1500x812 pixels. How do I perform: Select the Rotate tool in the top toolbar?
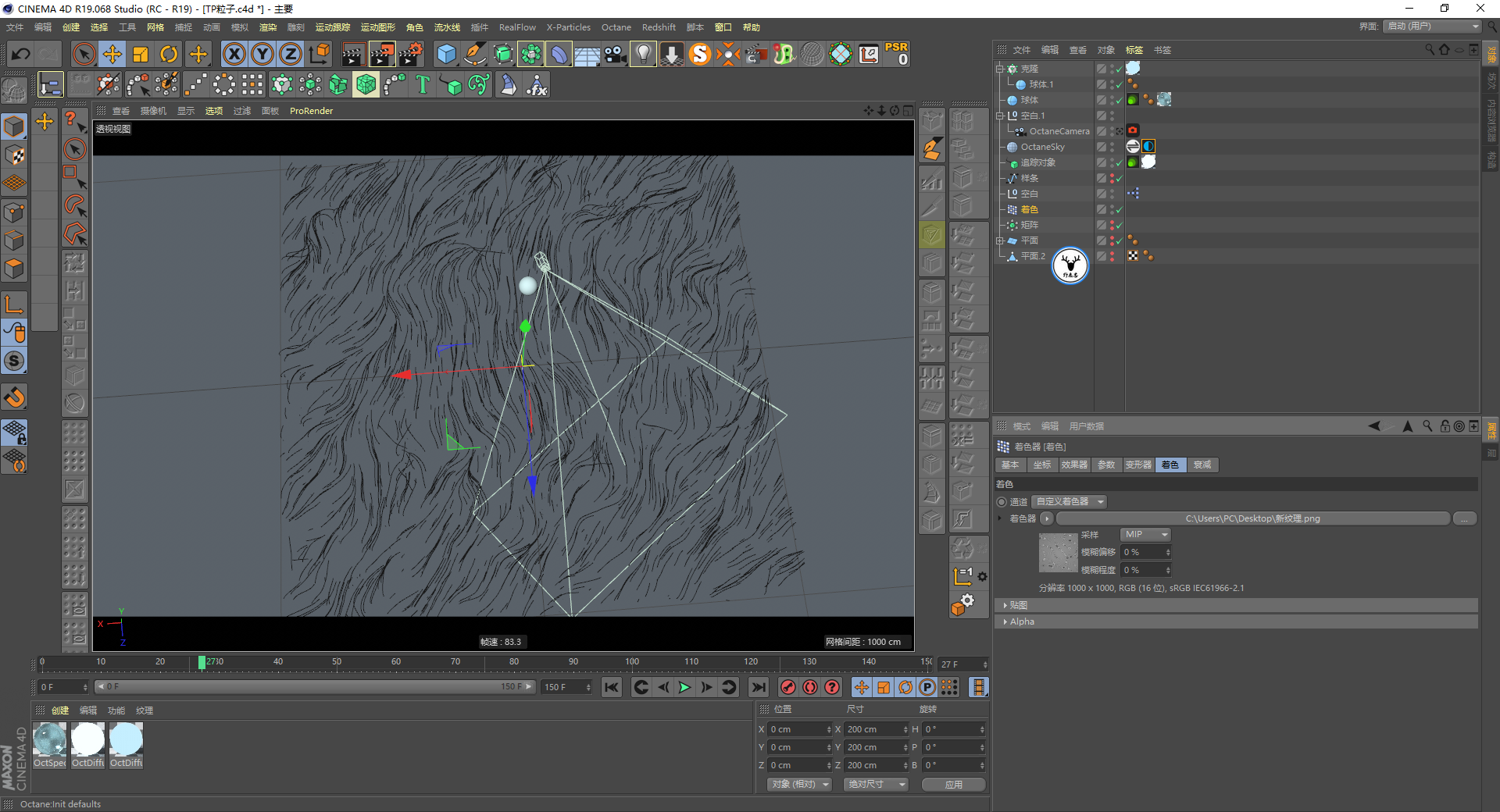(x=169, y=54)
